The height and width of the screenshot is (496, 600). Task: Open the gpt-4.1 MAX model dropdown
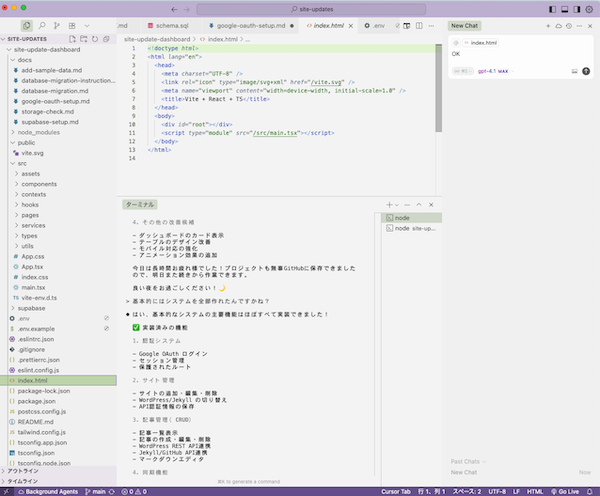(495, 71)
